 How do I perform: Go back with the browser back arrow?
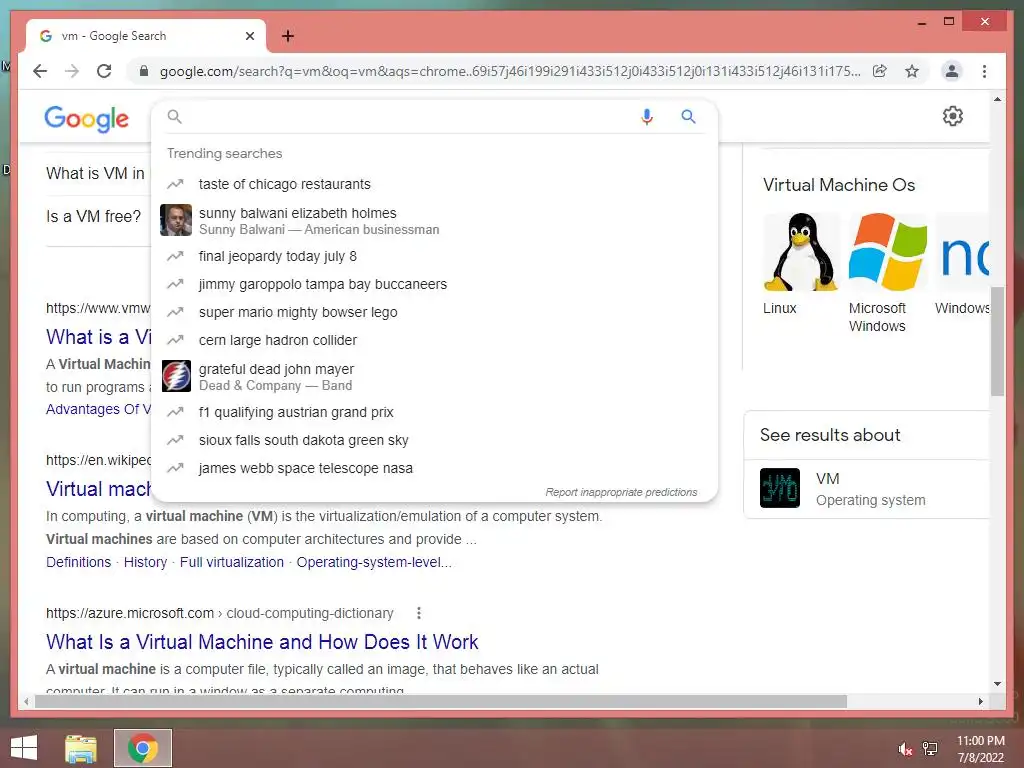tap(40, 71)
